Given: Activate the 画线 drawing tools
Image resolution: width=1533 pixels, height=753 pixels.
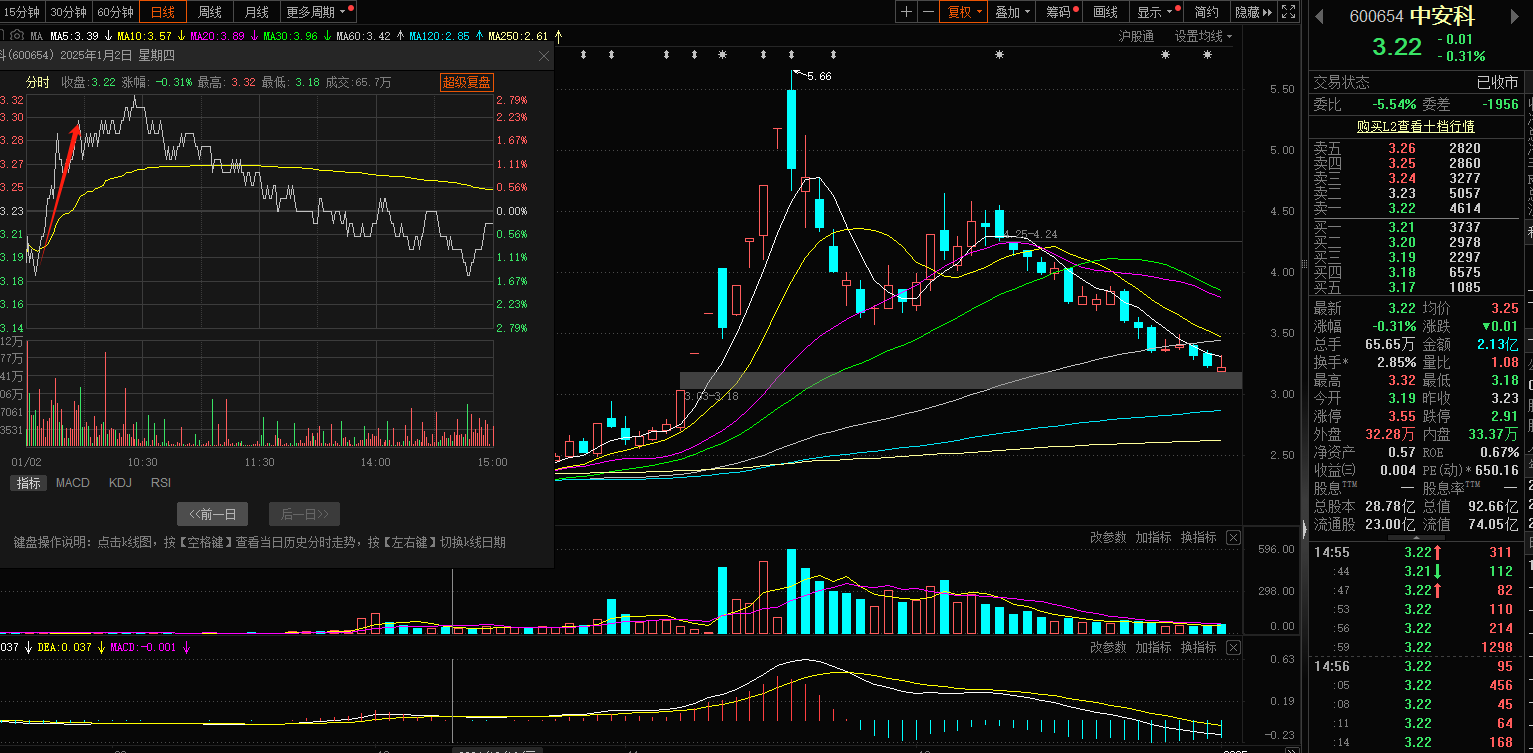Looking at the screenshot, I should click(1106, 12).
